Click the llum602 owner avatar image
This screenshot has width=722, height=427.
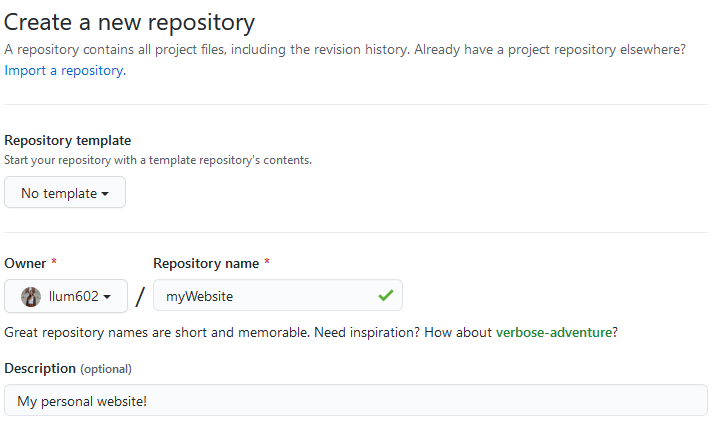point(31,297)
